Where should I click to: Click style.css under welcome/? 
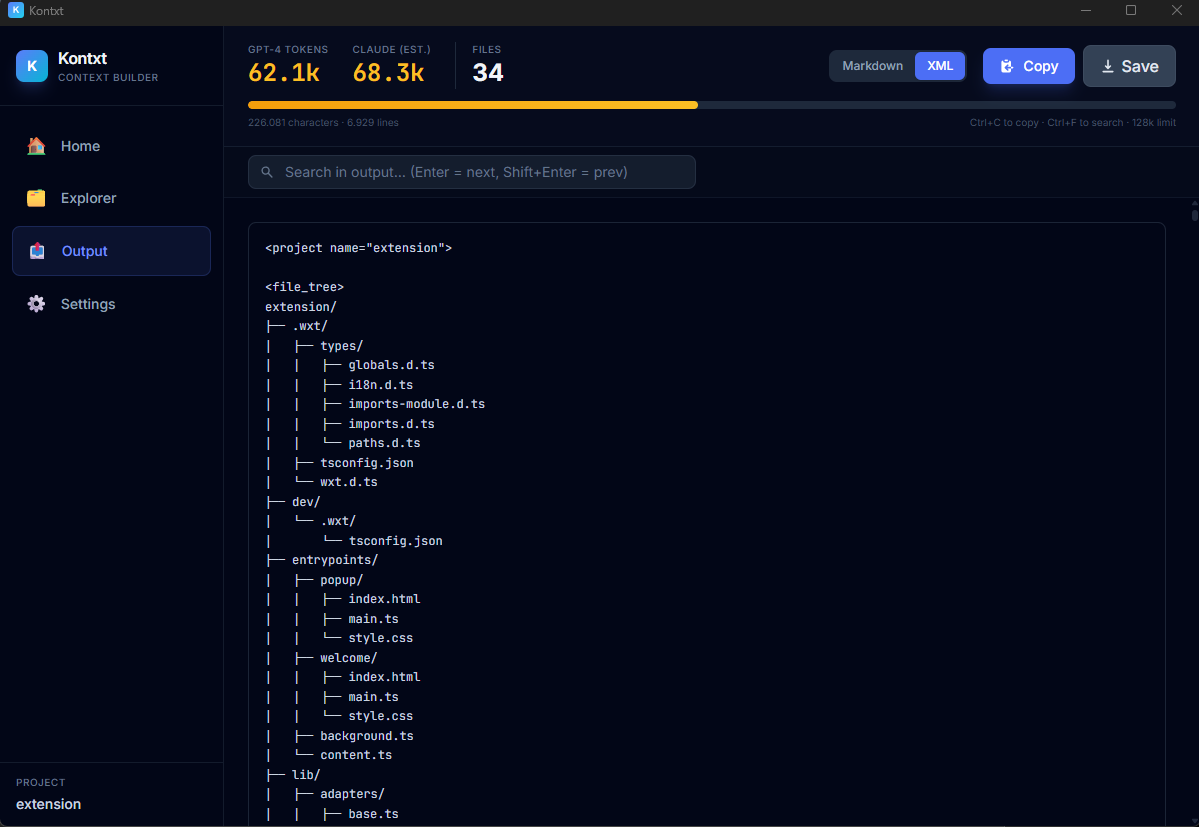point(381,715)
